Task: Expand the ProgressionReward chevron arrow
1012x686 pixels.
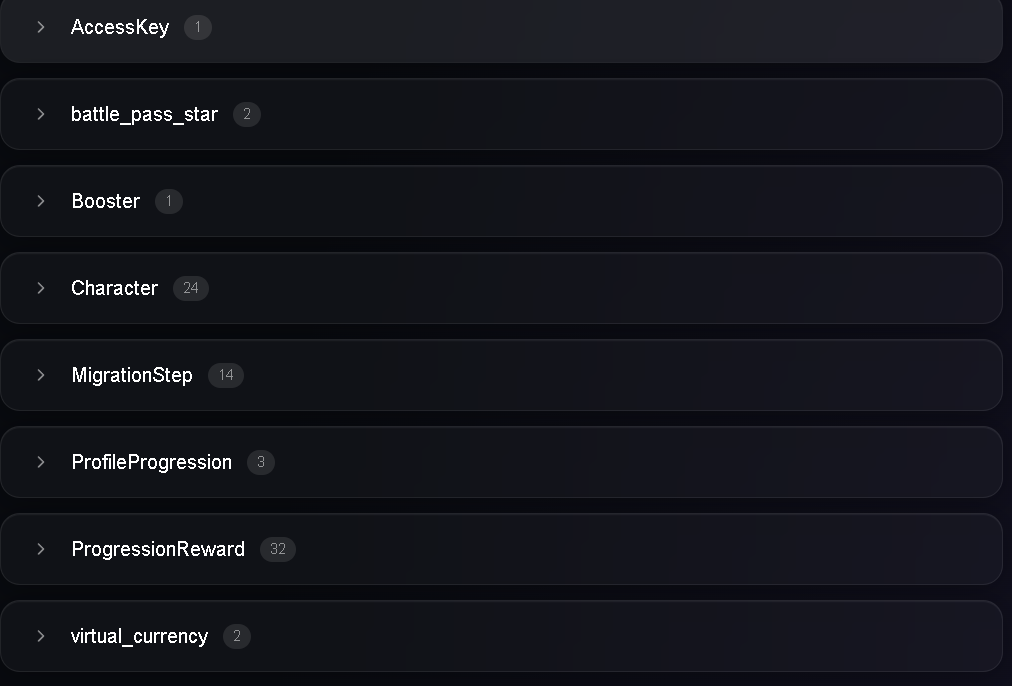Action: pos(41,549)
